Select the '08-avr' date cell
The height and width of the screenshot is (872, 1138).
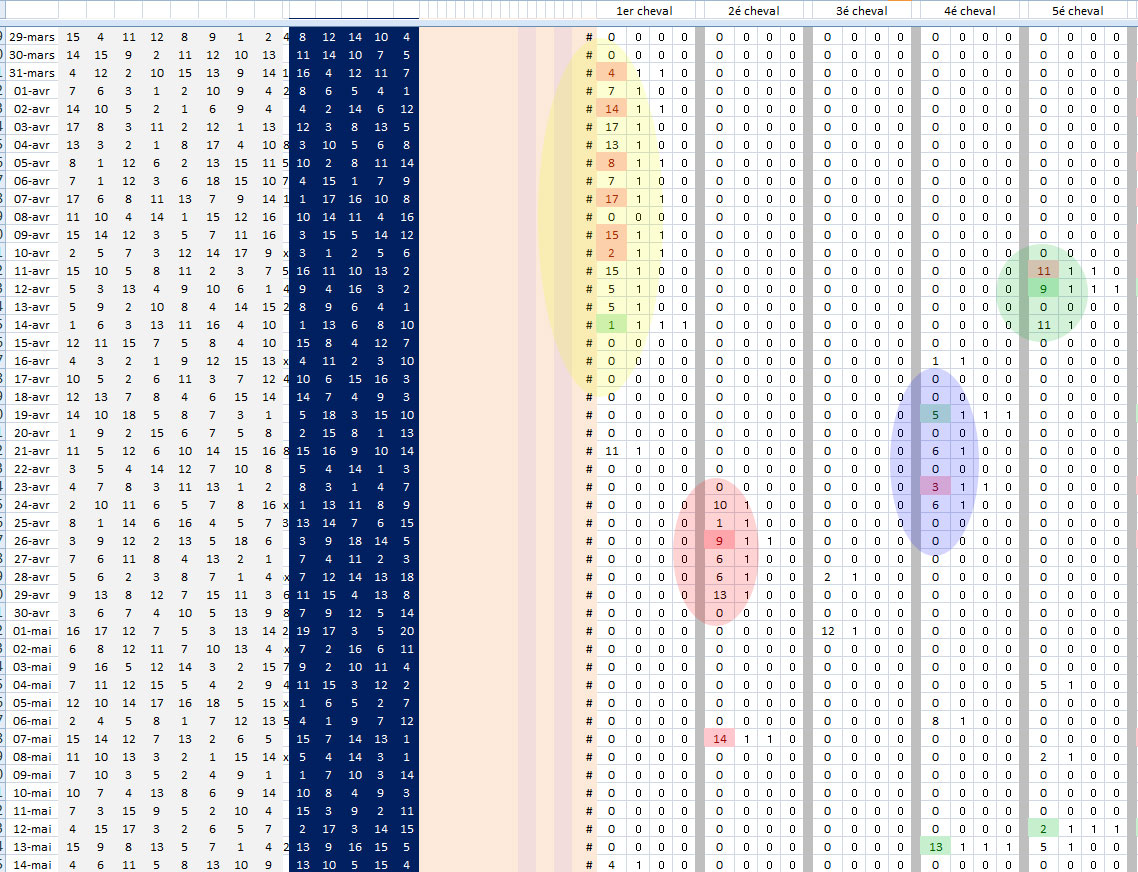[x=32, y=217]
